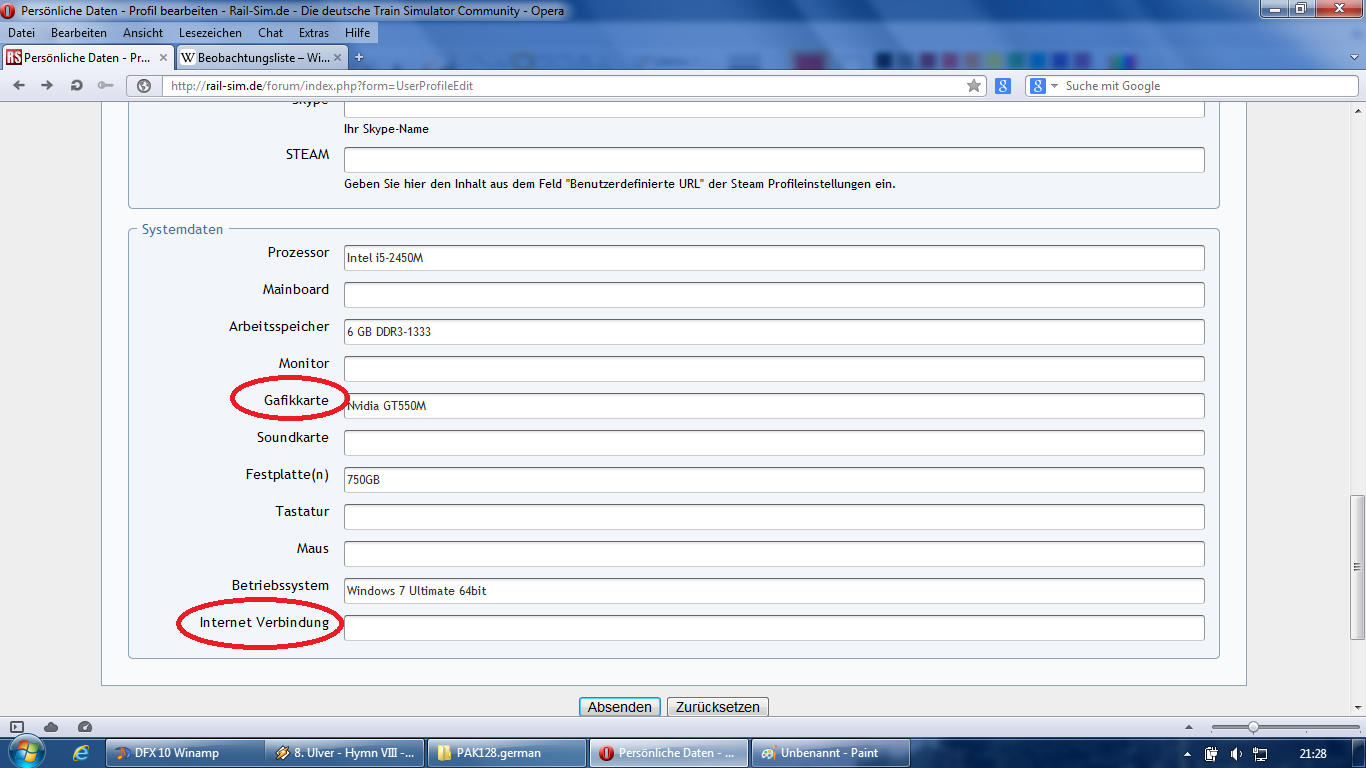Close the Beobachtungsliste tab
The height and width of the screenshot is (768, 1366).
(x=339, y=58)
